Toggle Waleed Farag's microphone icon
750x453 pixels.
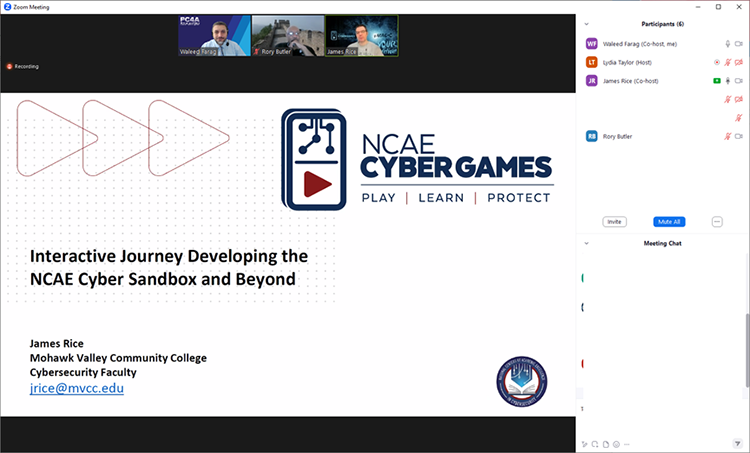click(x=728, y=44)
